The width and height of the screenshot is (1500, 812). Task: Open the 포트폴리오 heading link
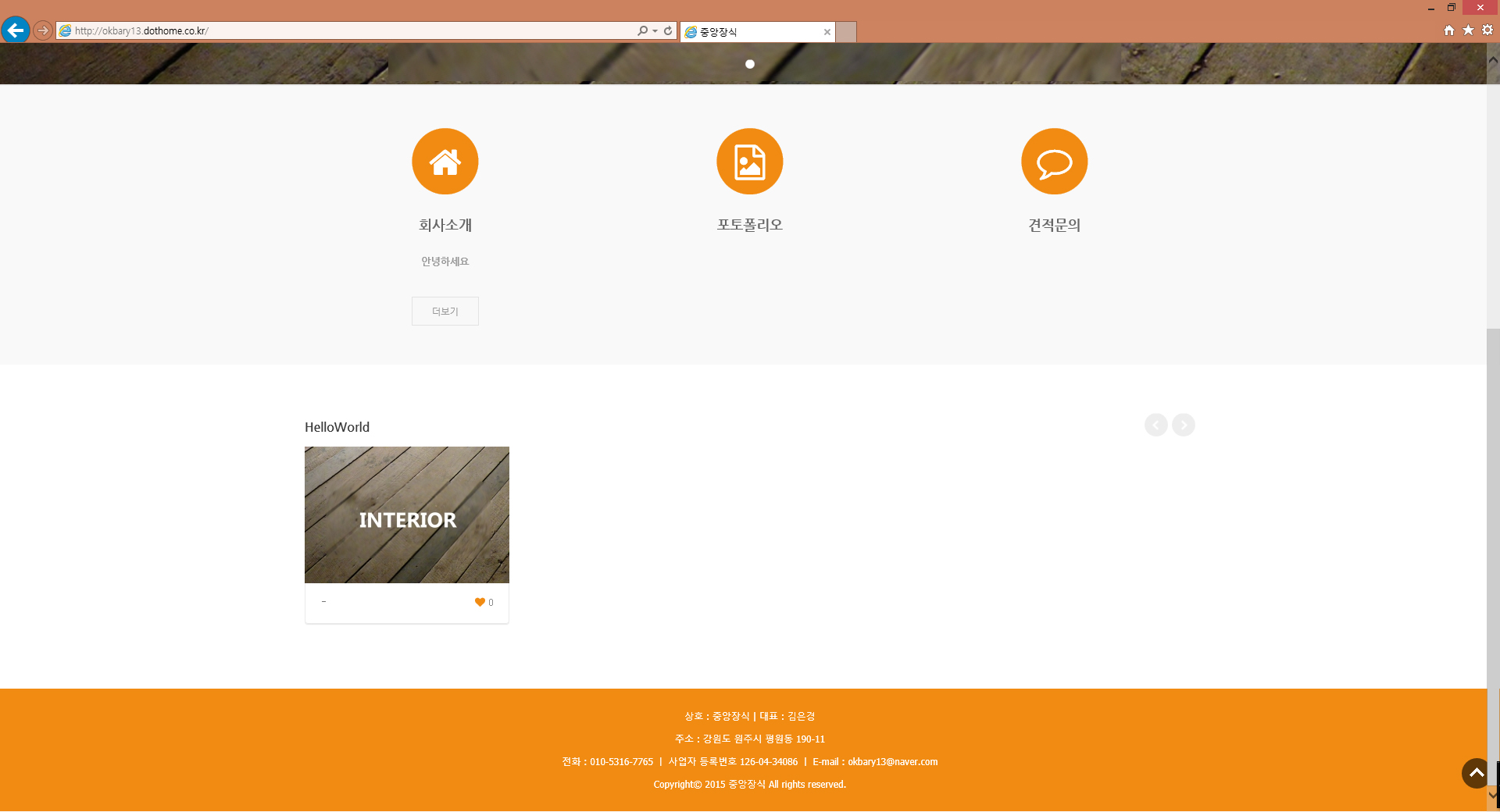pos(750,225)
